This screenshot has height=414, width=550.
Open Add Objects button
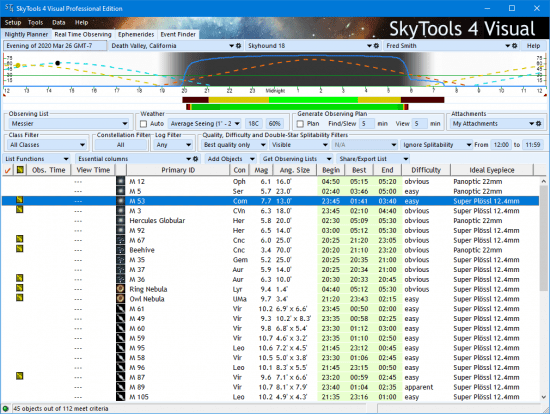[x=231, y=159]
